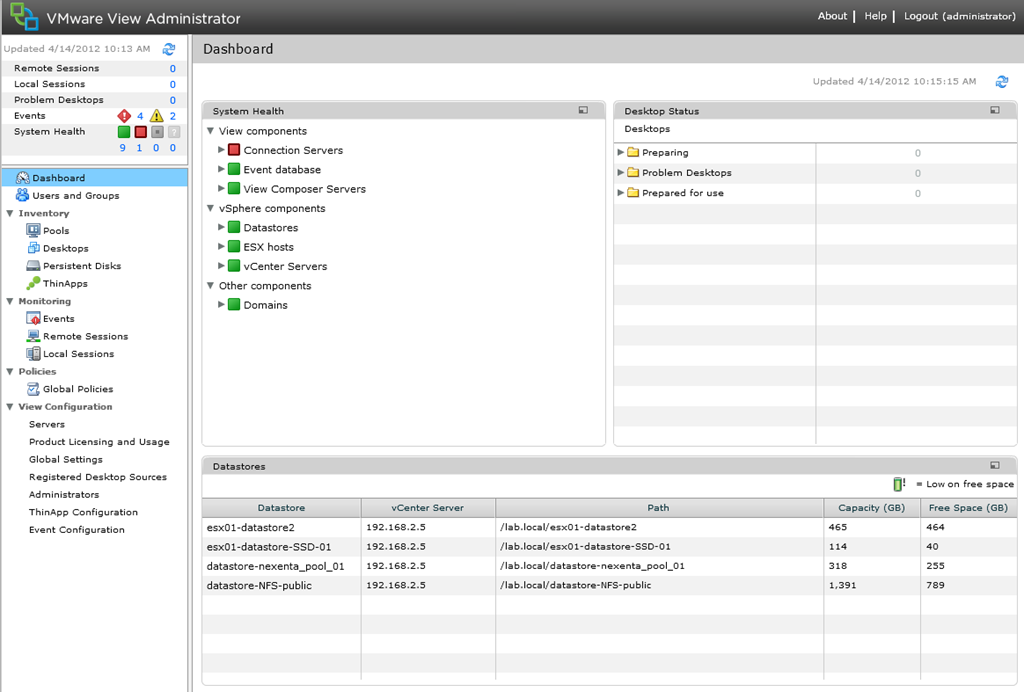
Task: Click the Problem Desktops folder icon
Action: pyautogui.click(x=633, y=172)
